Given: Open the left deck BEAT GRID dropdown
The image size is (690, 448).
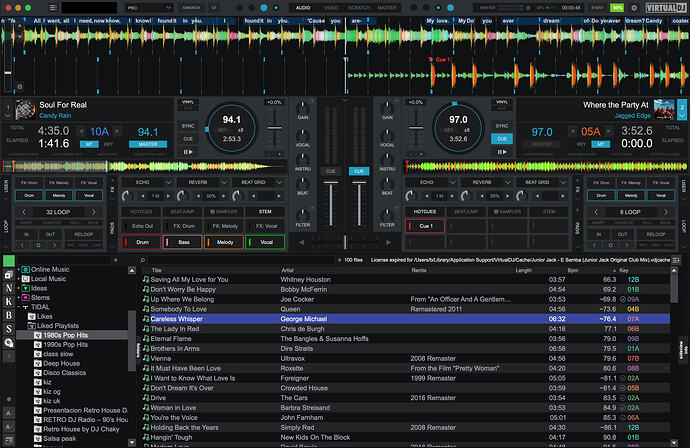Looking at the screenshot, I should tap(279, 182).
